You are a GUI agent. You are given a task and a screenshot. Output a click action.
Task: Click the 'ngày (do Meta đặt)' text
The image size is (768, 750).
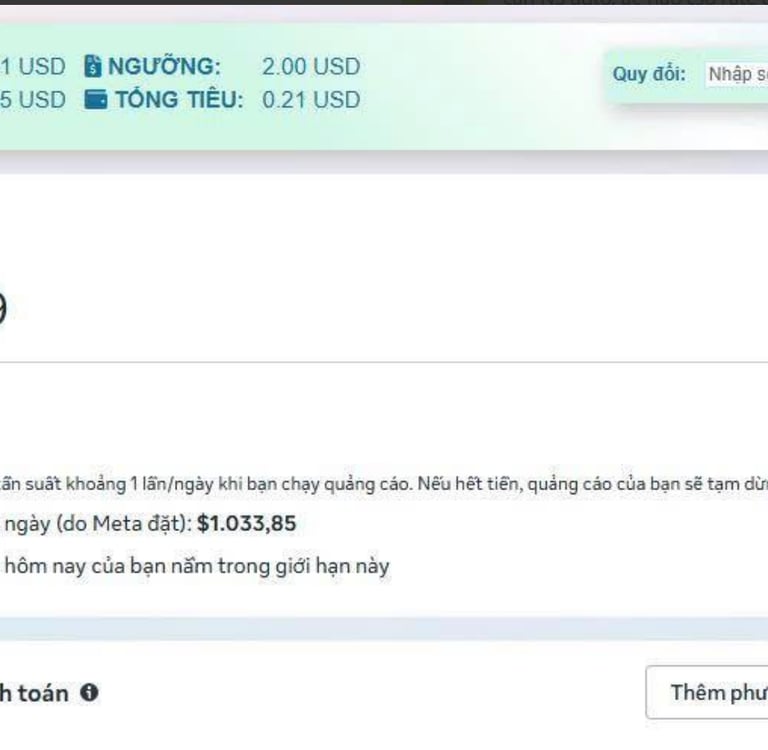point(98,524)
